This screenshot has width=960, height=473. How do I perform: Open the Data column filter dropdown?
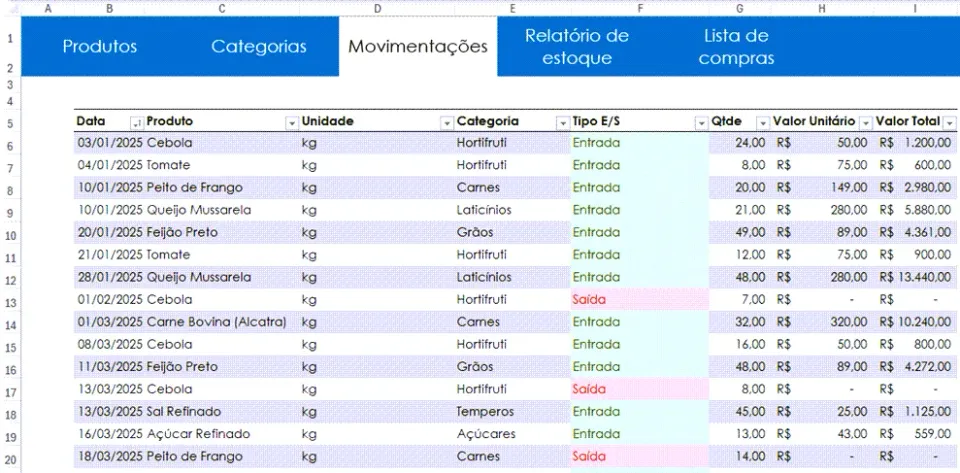[137, 123]
